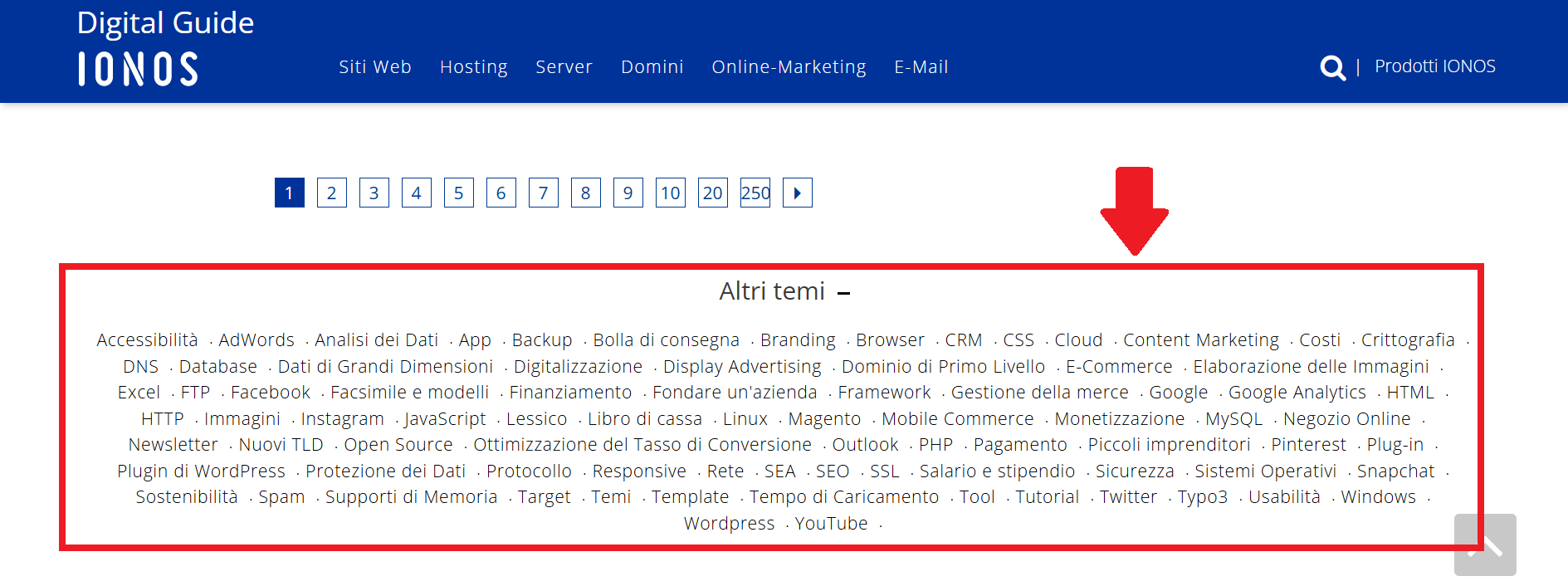This screenshot has height=586, width=1568.
Task: Open the Accessibilità topic
Action: [147, 339]
